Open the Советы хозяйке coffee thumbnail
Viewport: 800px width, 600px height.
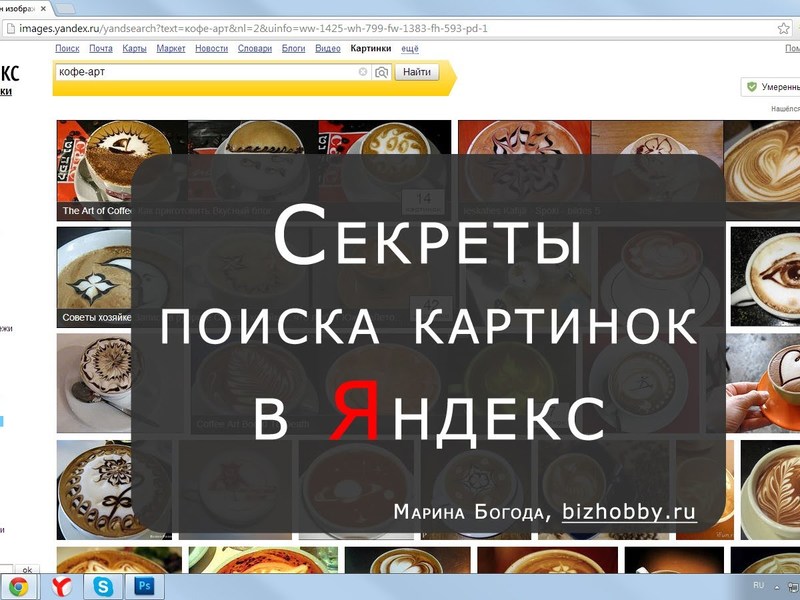coord(94,277)
